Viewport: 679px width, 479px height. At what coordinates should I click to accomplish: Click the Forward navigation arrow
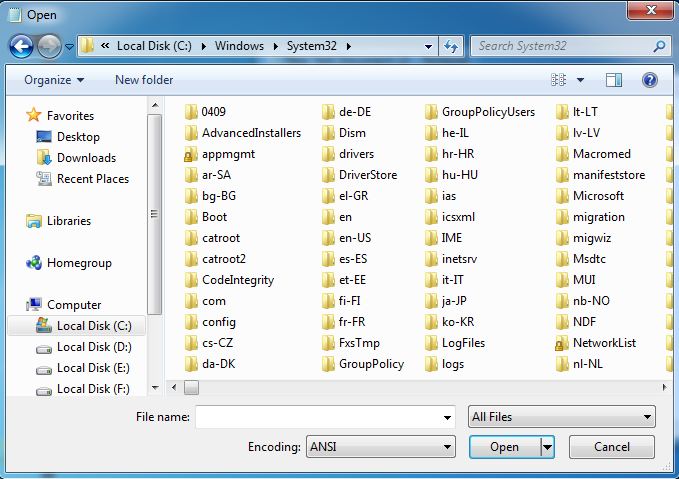point(49,46)
